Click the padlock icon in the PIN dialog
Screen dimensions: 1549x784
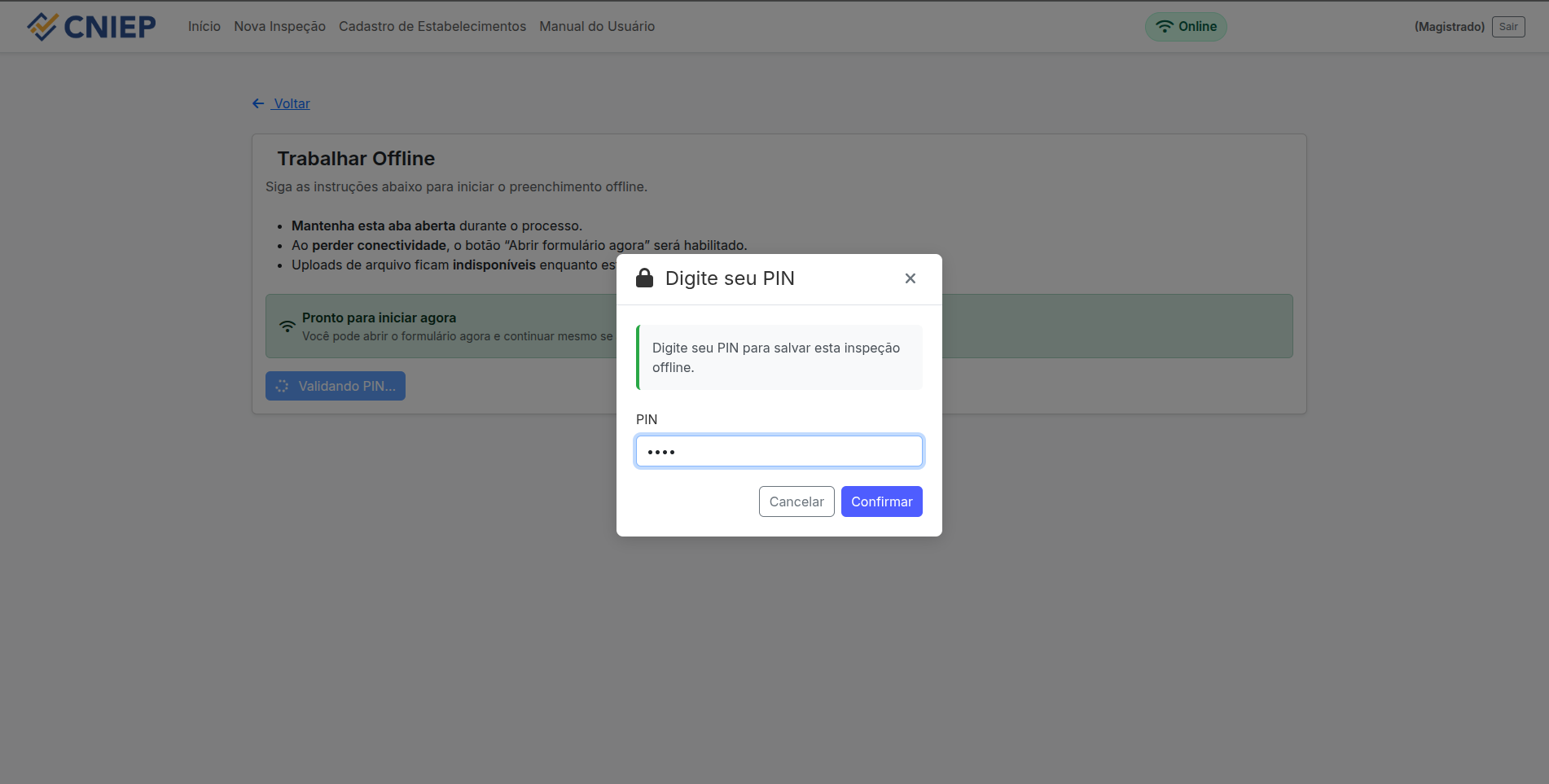pyautogui.click(x=644, y=278)
